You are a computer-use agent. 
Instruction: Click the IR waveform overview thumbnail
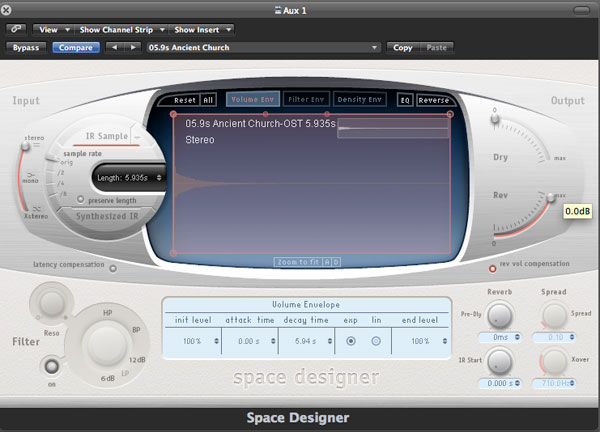pyautogui.click(x=393, y=128)
